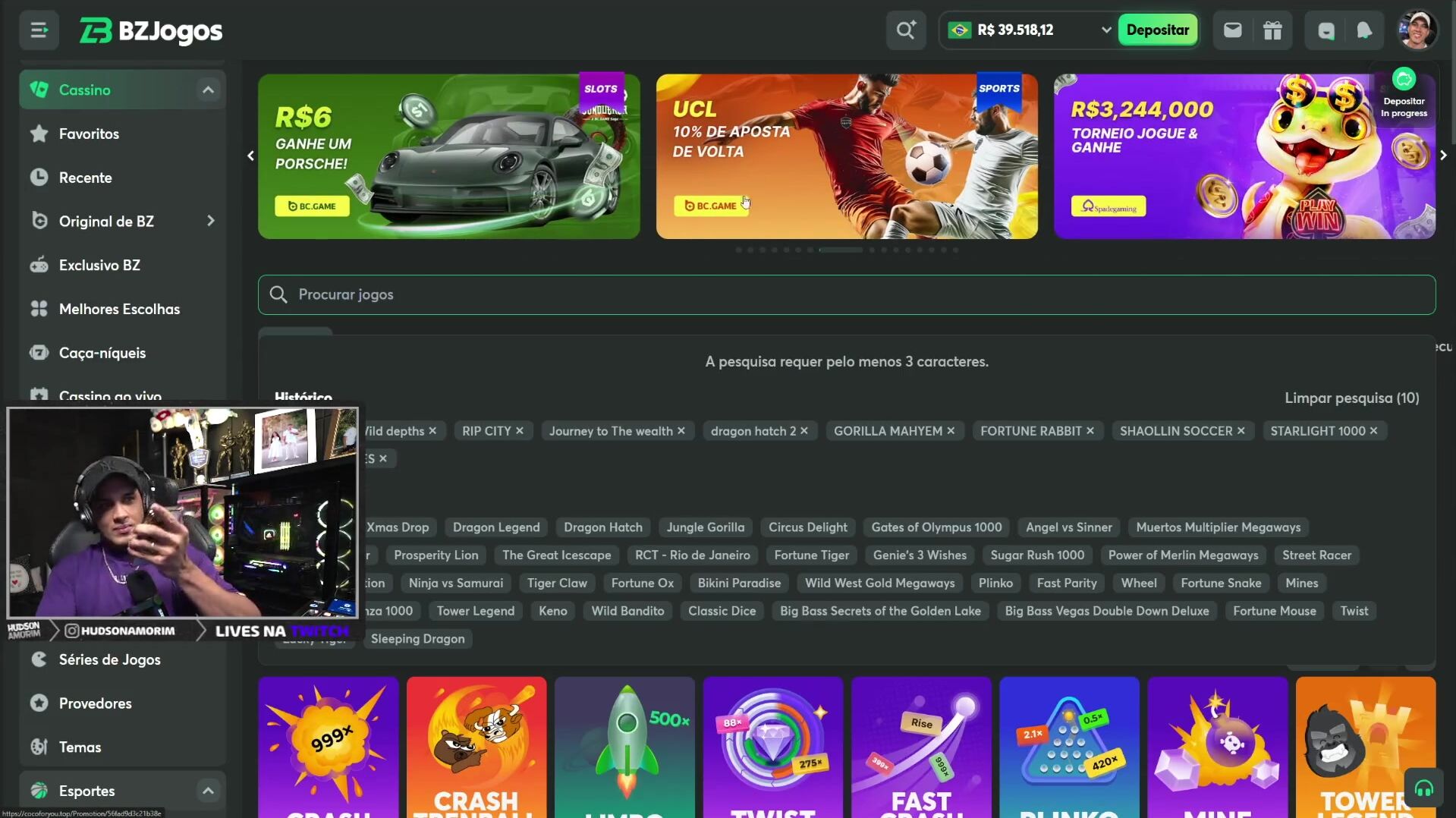Screen dimensions: 1456x818
Task: Click the headset support icon
Action: [1423, 789]
